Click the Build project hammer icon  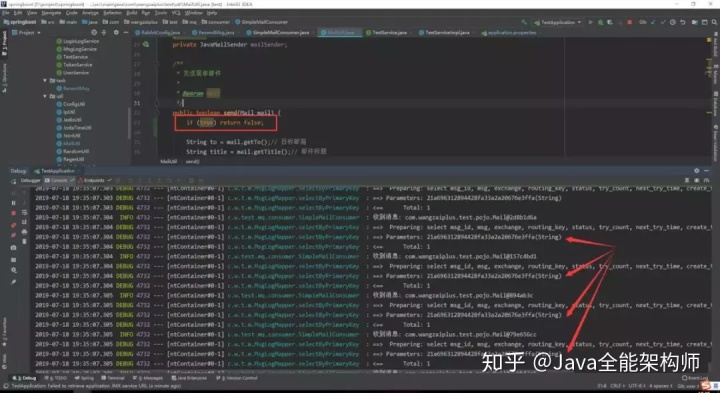524,22
